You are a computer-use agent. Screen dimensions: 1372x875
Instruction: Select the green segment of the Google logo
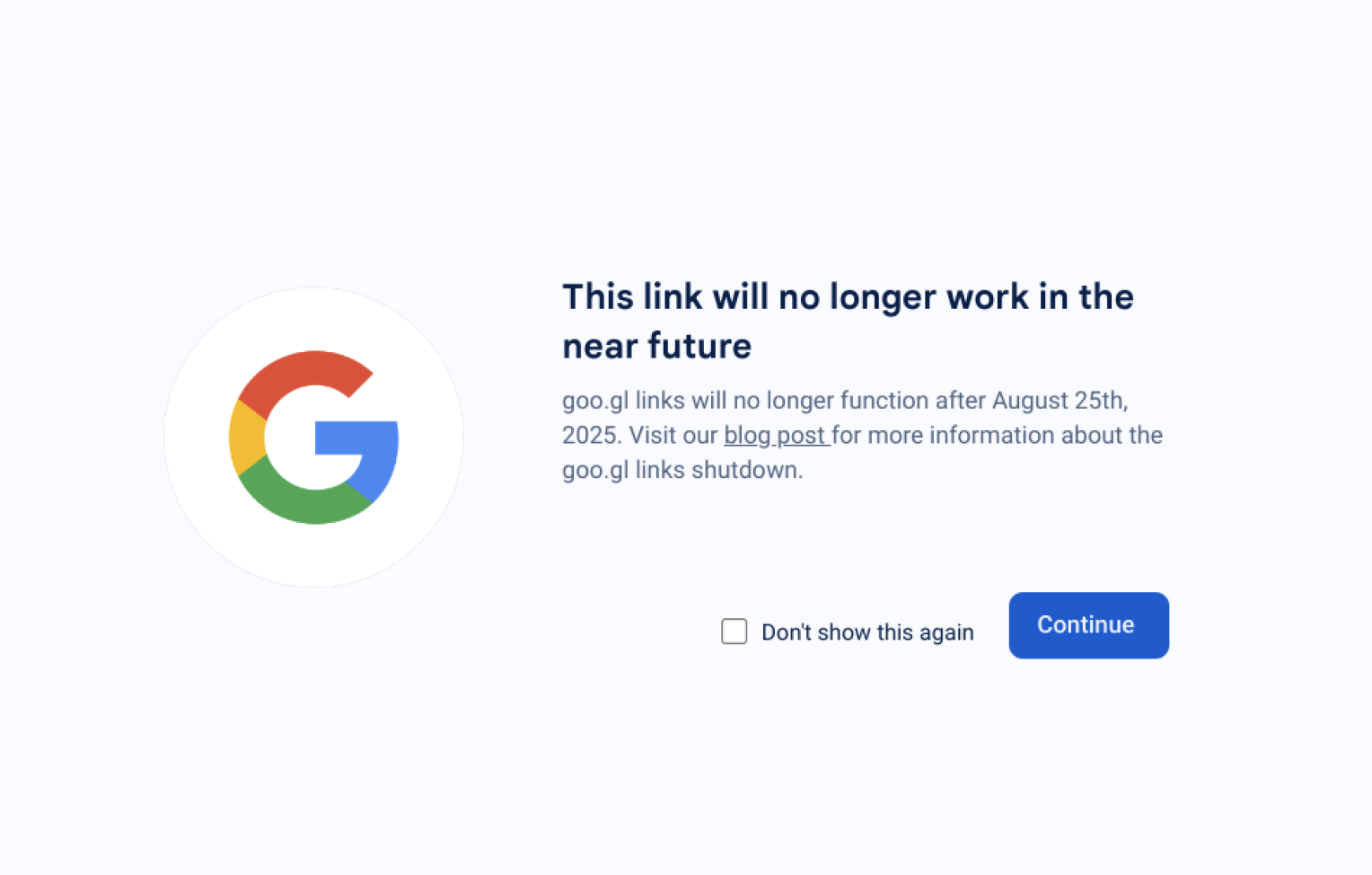pyautogui.click(x=310, y=503)
